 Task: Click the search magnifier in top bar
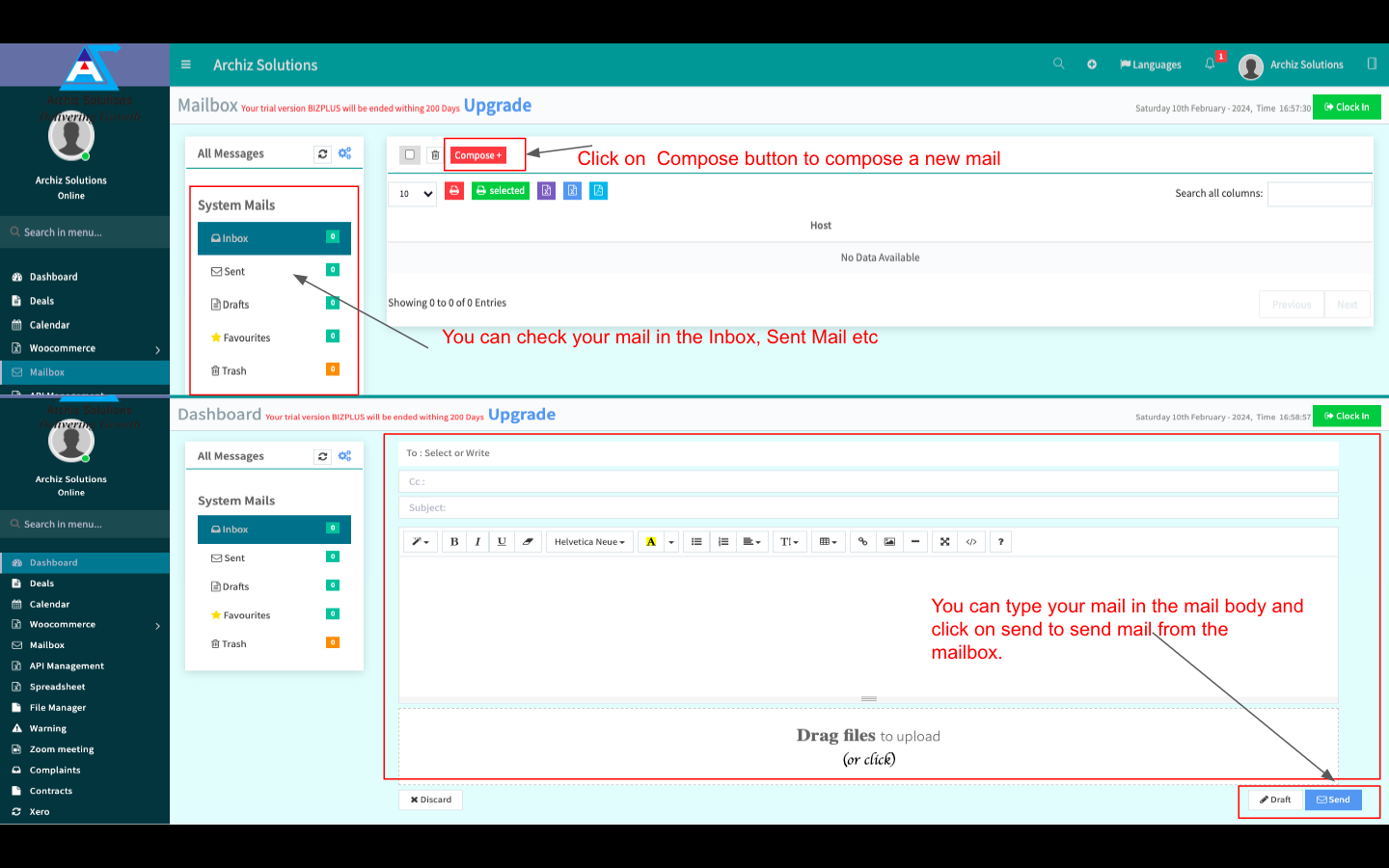(1058, 64)
